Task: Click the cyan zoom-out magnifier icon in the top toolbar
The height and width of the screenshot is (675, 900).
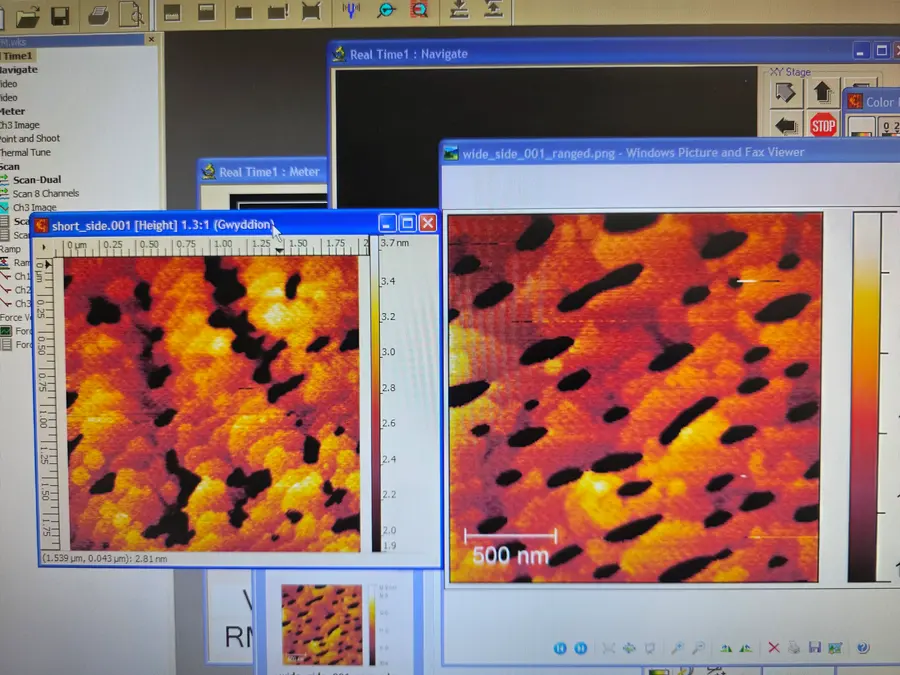Action: 386,10
